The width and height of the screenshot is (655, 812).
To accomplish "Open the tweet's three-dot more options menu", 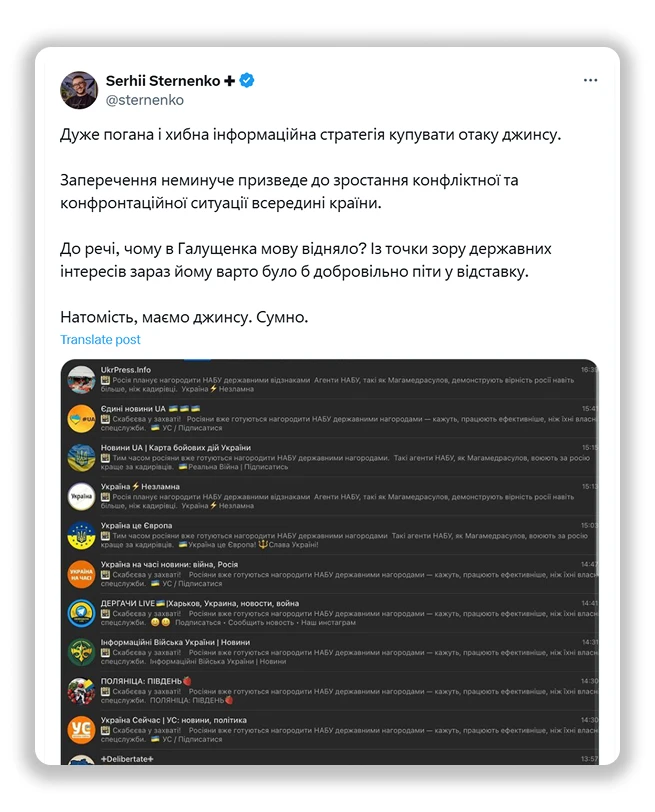I will [590, 80].
